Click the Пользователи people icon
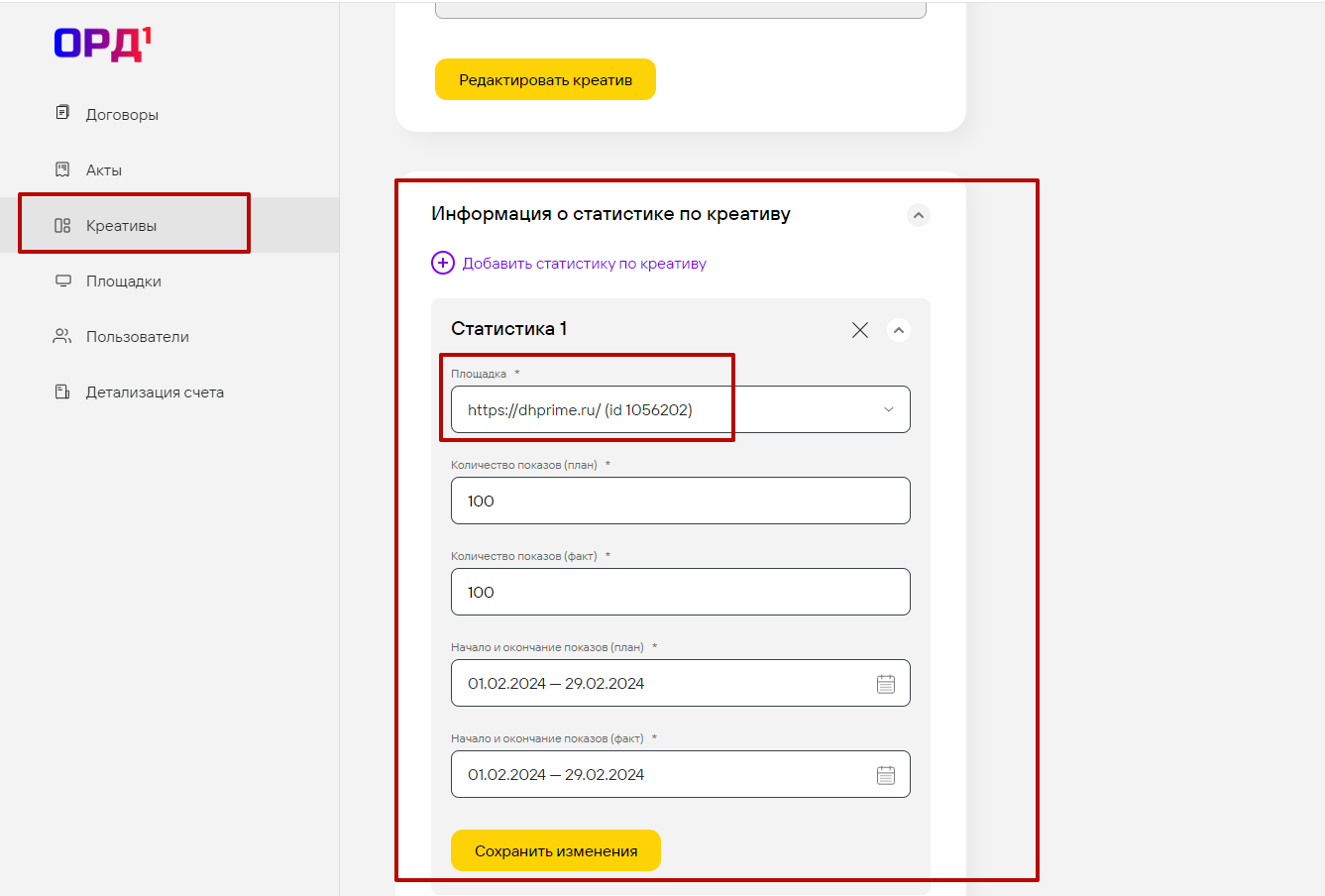This screenshot has height=896, width=1325. click(62, 336)
